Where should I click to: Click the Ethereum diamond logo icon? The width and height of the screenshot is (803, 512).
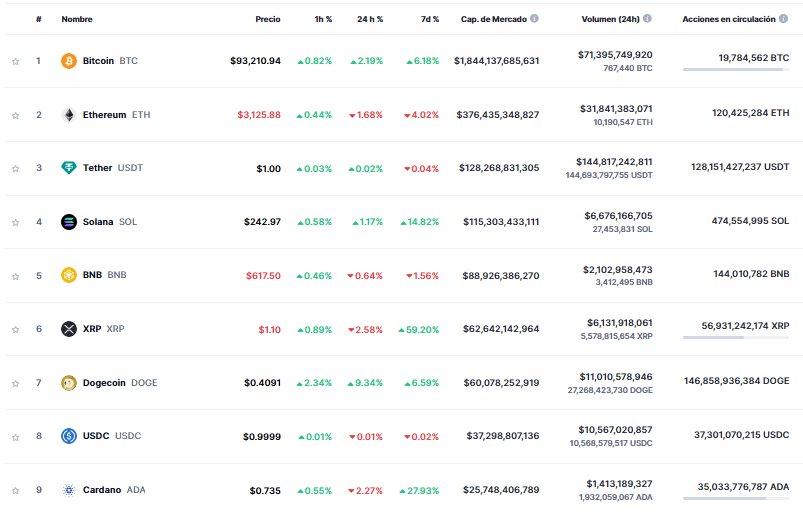point(69,115)
